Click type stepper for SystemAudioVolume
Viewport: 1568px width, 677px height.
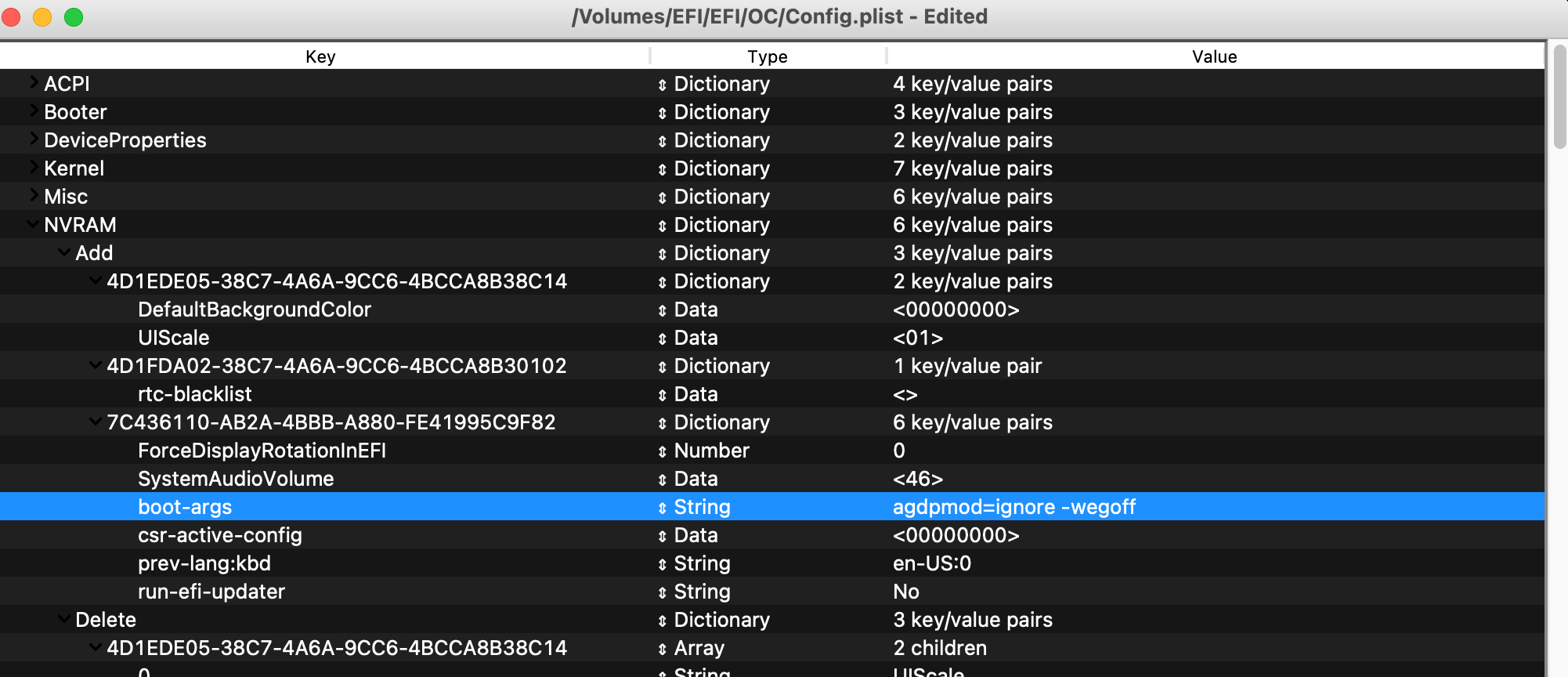663,480
